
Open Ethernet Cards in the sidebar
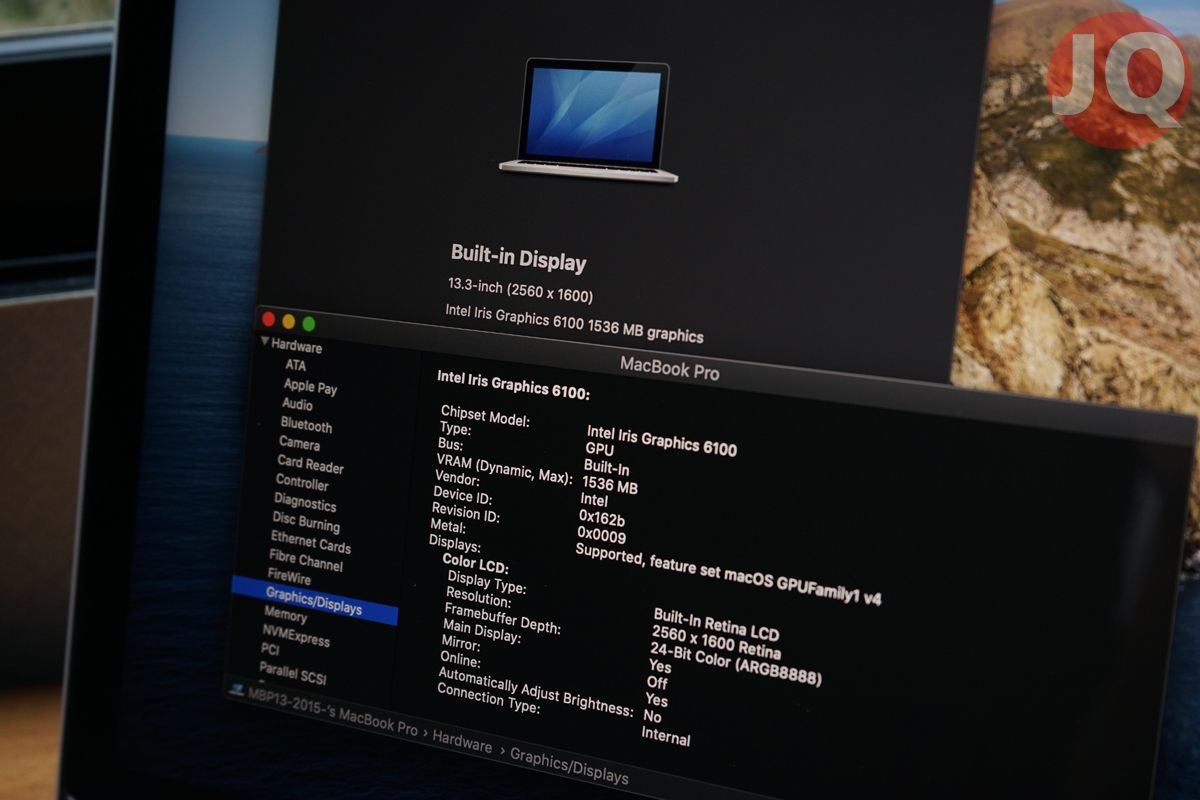[x=311, y=542]
